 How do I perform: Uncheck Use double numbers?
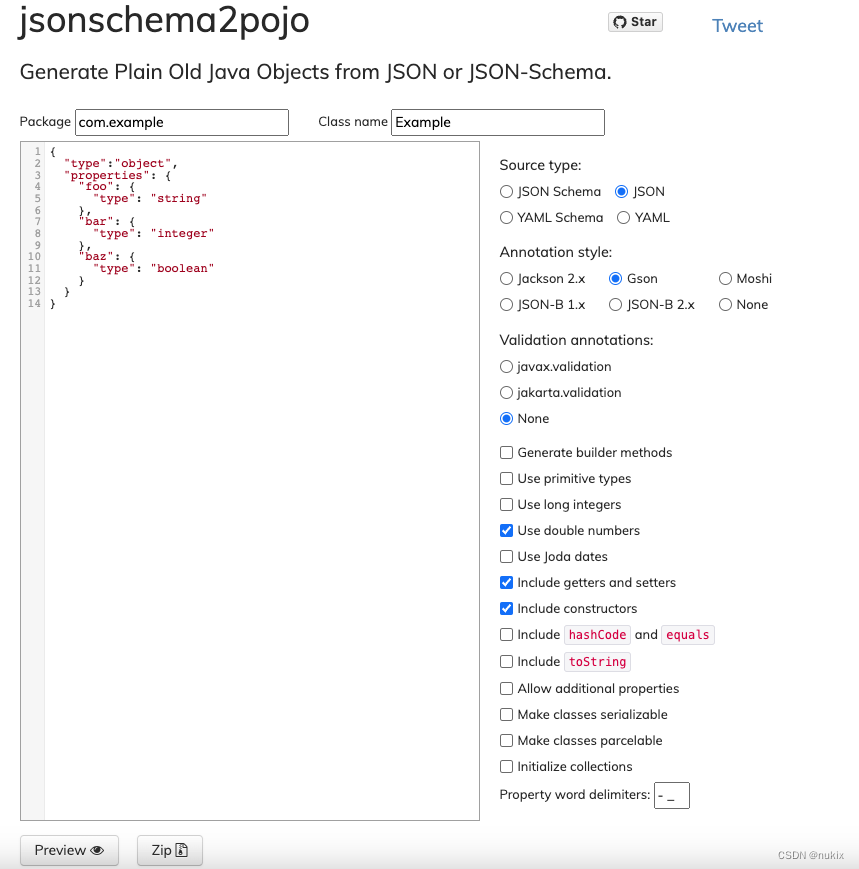click(506, 531)
